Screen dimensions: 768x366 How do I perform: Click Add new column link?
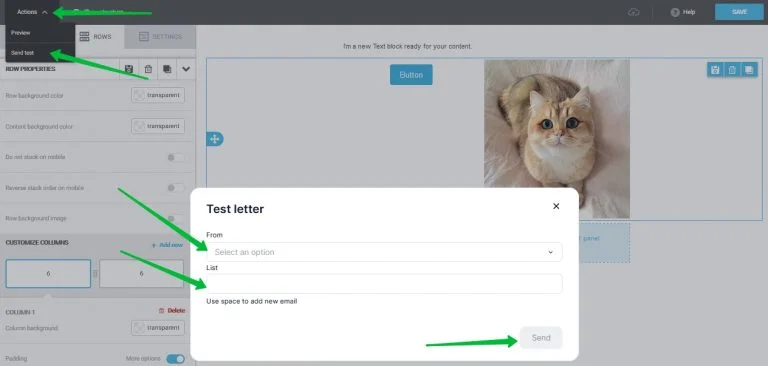pyautogui.click(x=167, y=244)
